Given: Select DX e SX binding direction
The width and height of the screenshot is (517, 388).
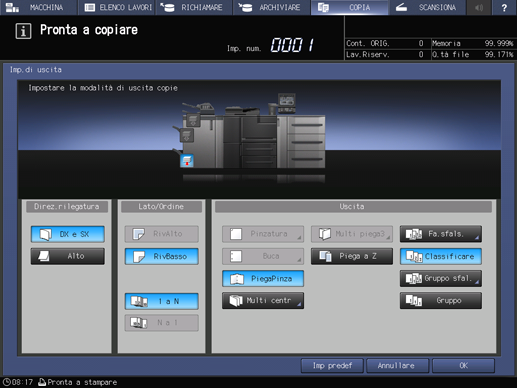Looking at the screenshot, I should pos(68,234).
